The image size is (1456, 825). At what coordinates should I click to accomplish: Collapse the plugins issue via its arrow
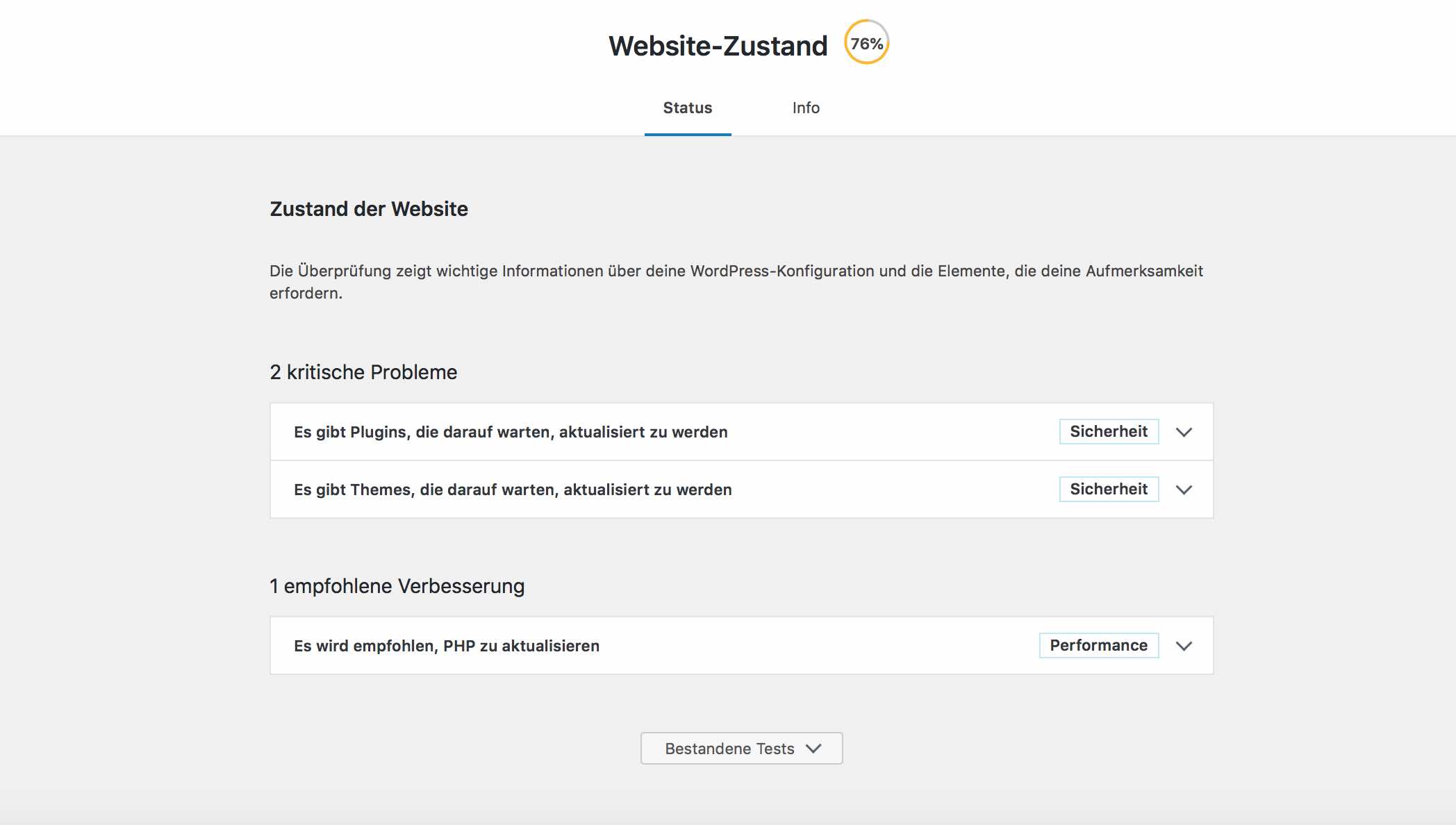(1184, 431)
